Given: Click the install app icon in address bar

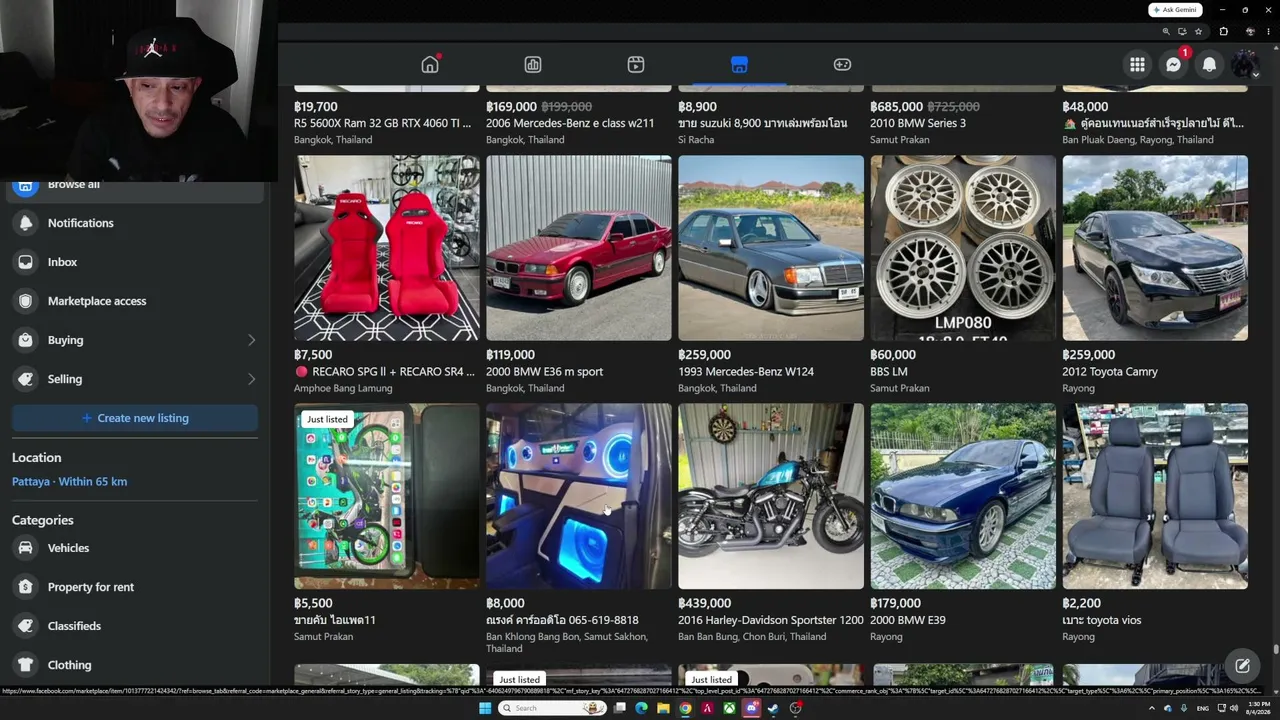Looking at the screenshot, I should 1182,31.
